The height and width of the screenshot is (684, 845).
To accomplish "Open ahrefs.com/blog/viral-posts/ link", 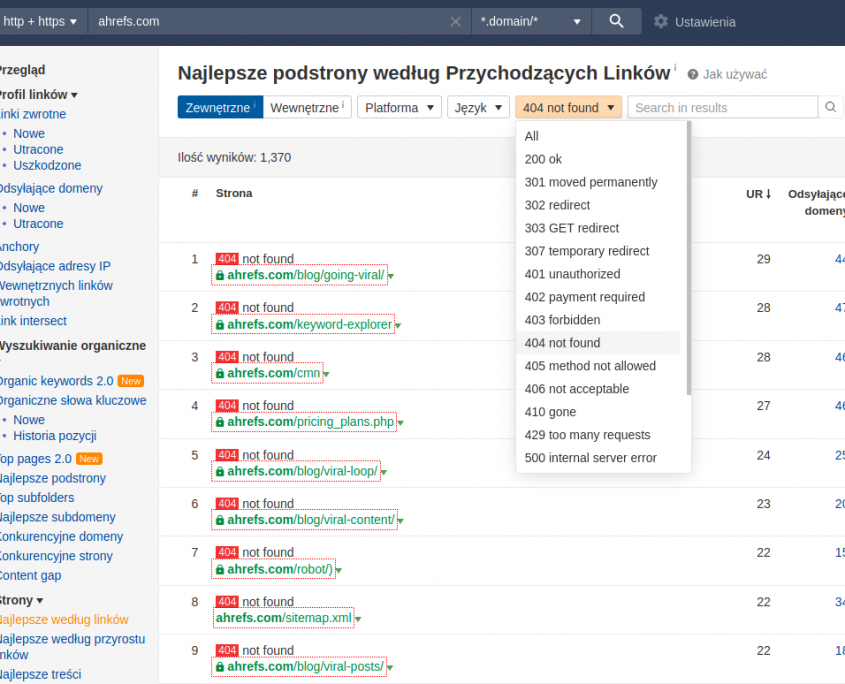I will point(306,667).
